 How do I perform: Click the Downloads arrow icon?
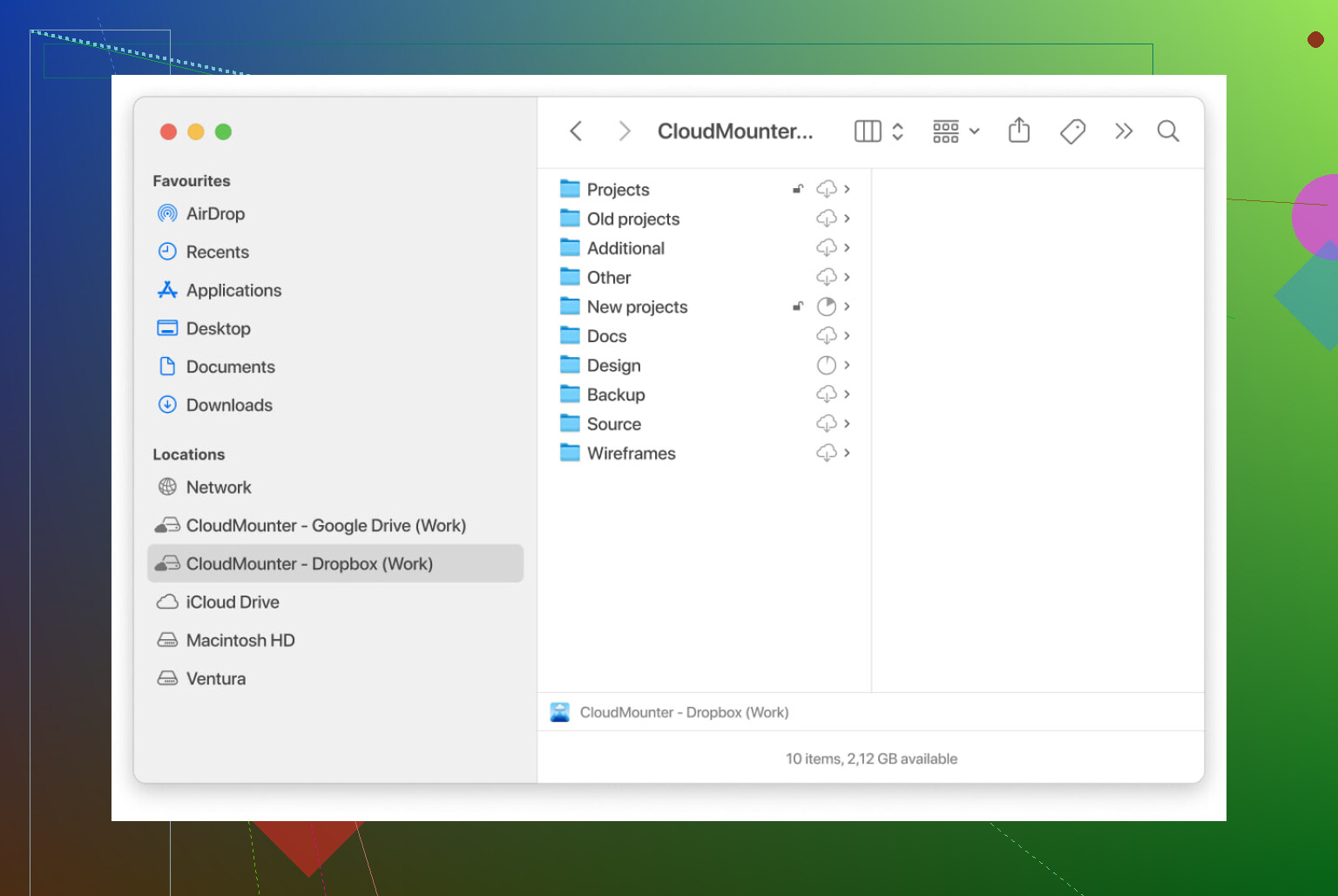167,405
